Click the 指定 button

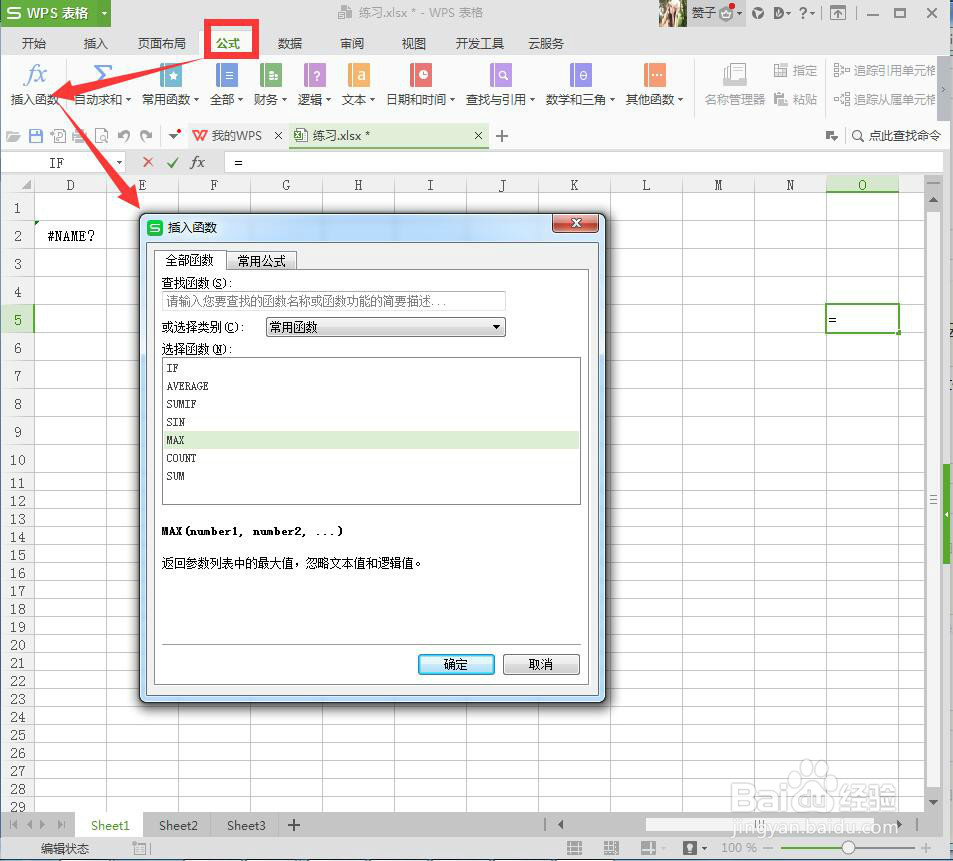796,70
